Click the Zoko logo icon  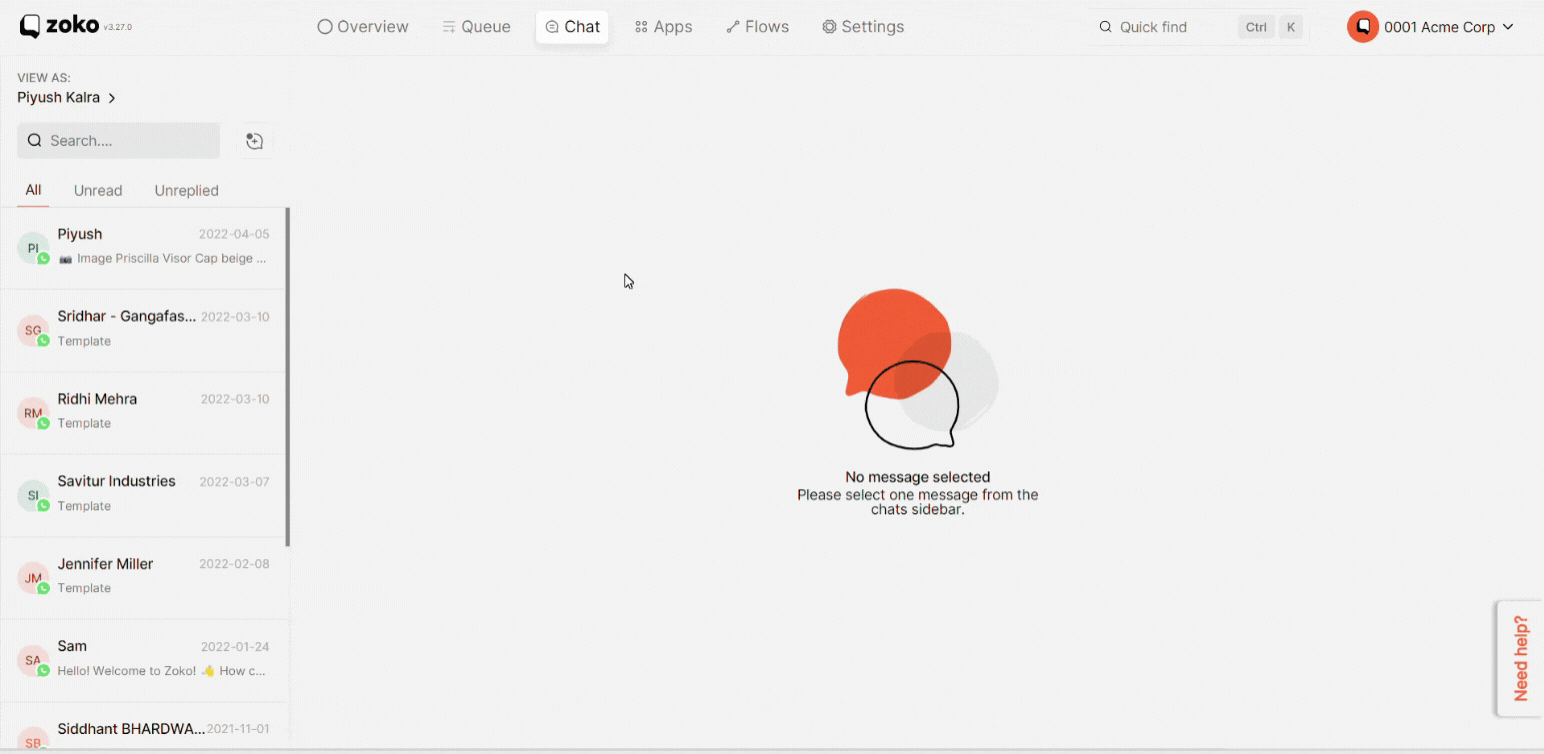click(x=31, y=27)
